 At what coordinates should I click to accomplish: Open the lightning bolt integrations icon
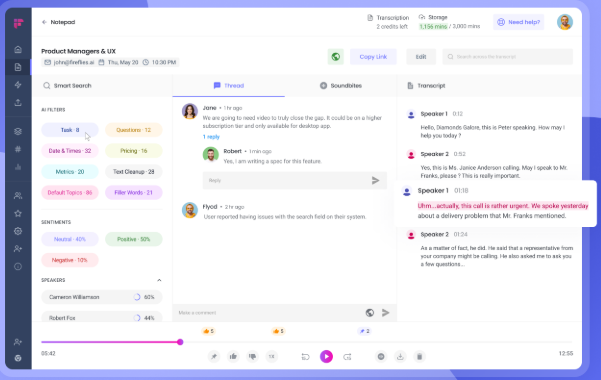point(18,85)
